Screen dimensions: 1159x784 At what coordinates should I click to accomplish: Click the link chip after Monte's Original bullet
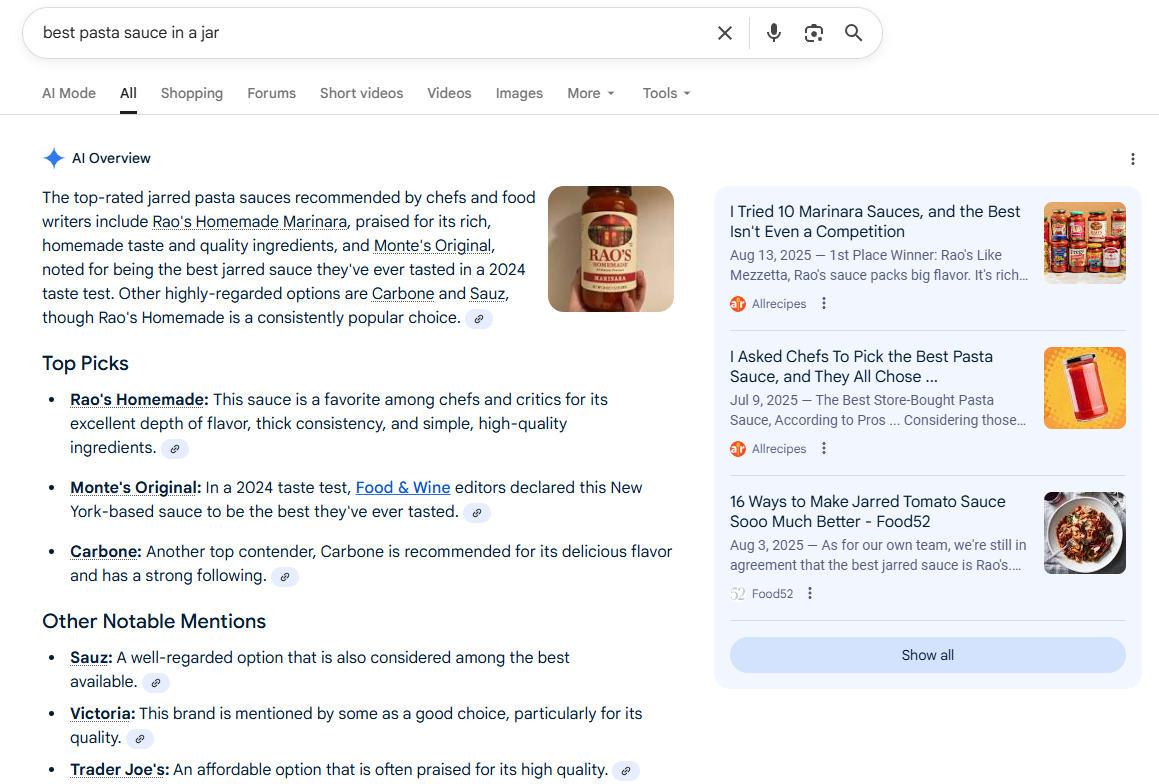tap(476, 512)
